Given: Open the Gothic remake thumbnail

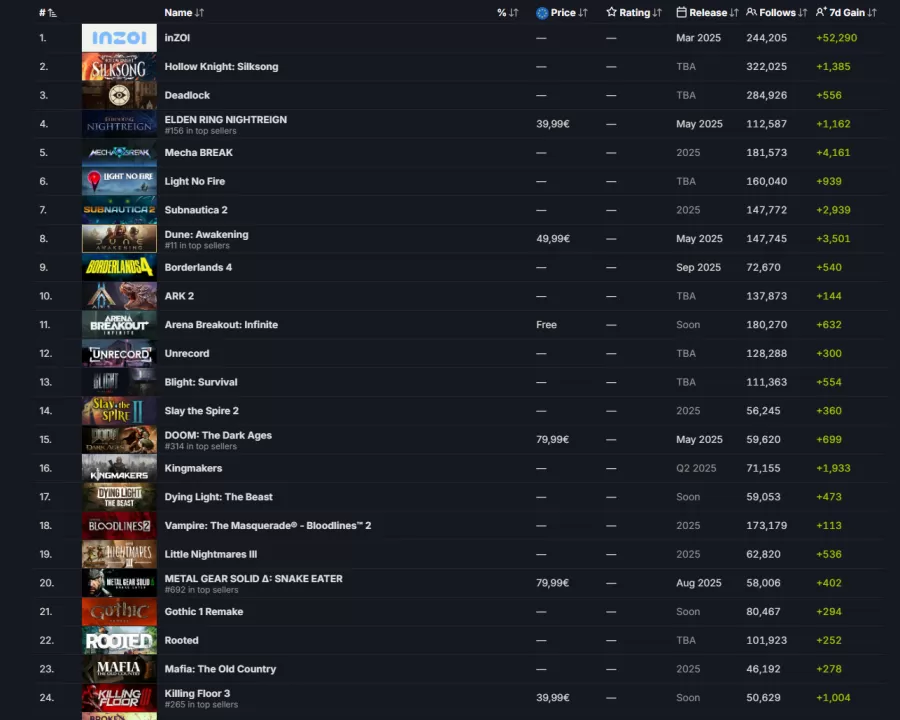Looking at the screenshot, I should pyautogui.click(x=119, y=612).
